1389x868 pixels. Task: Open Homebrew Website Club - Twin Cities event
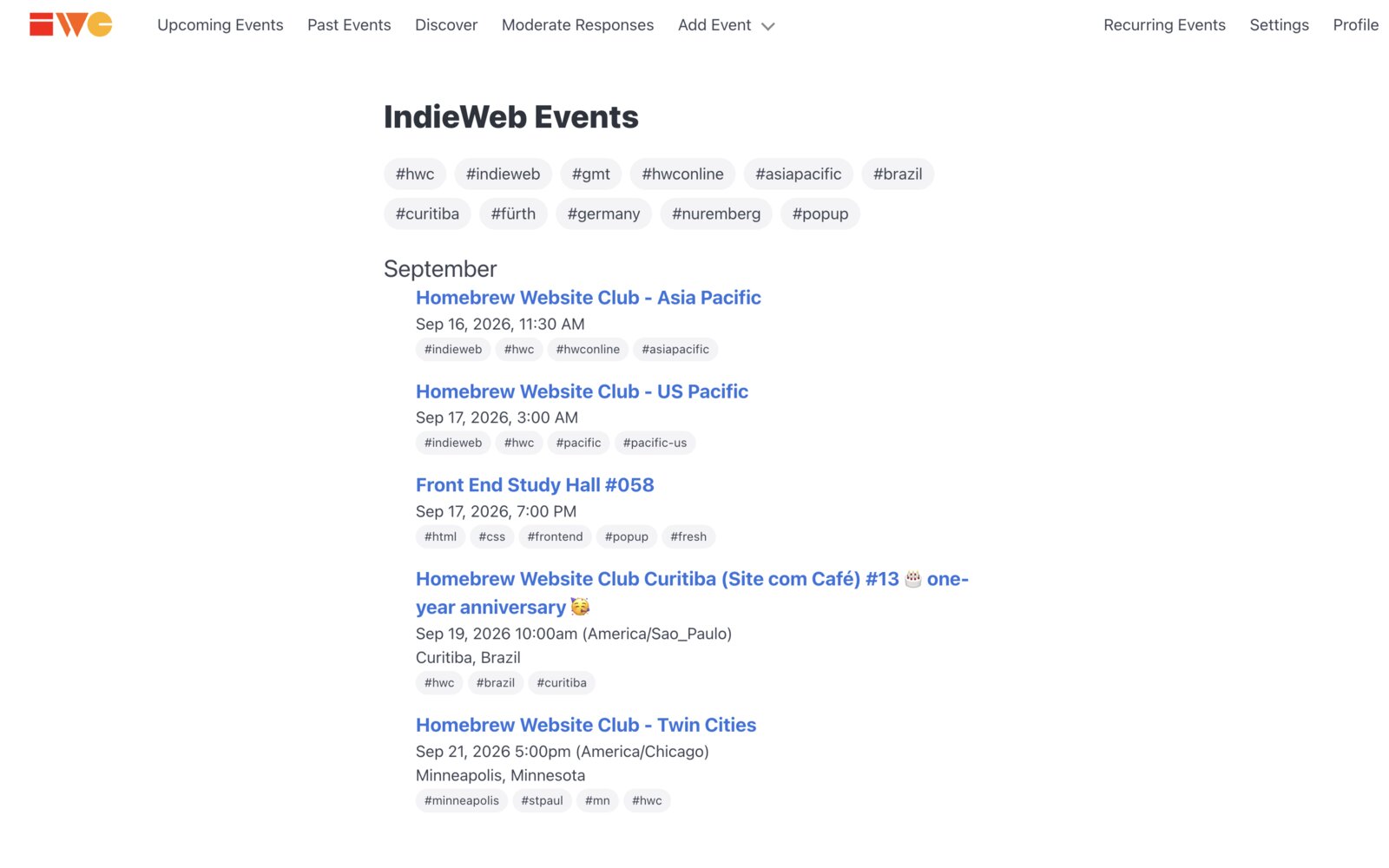[586, 725]
